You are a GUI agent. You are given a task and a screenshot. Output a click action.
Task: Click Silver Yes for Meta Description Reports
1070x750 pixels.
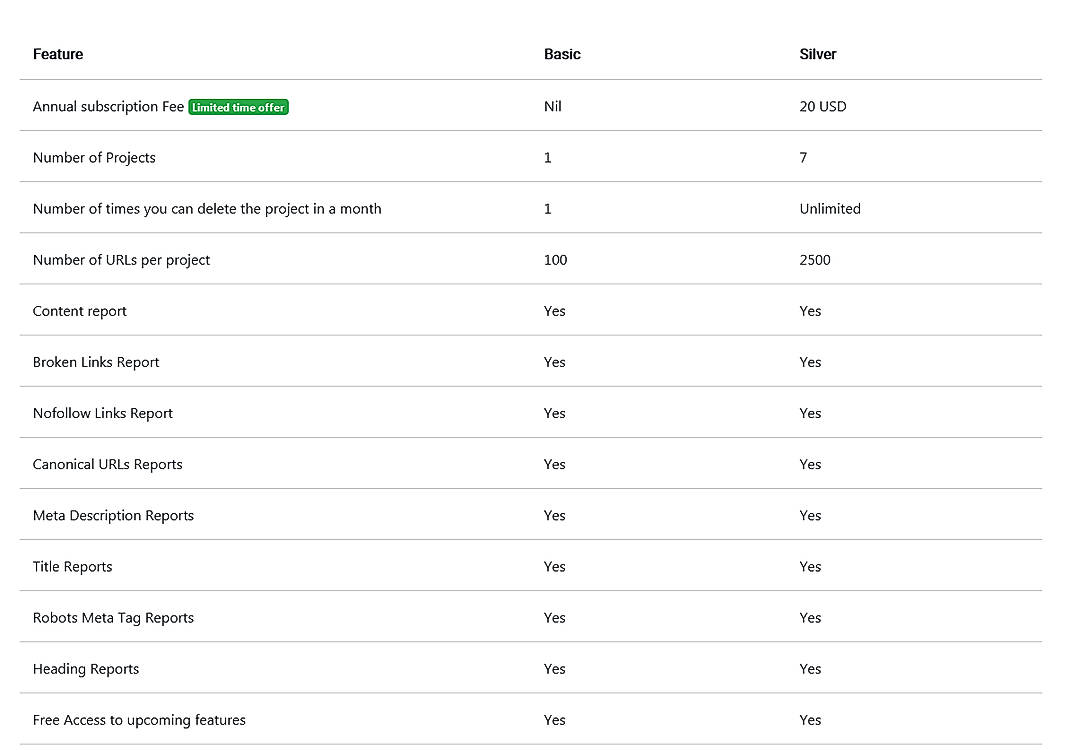pos(810,516)
